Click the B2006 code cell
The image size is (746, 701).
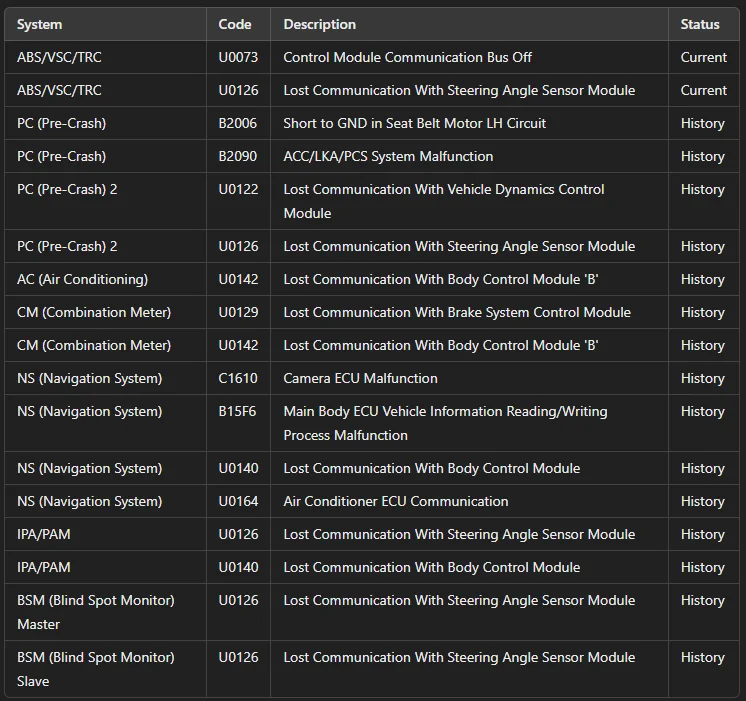(x=238, y=123)
